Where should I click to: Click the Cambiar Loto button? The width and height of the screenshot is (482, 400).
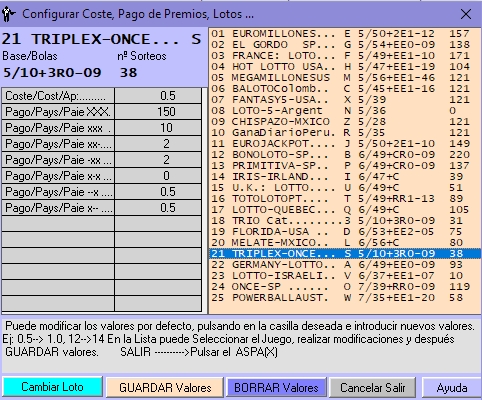coord(52,387)
